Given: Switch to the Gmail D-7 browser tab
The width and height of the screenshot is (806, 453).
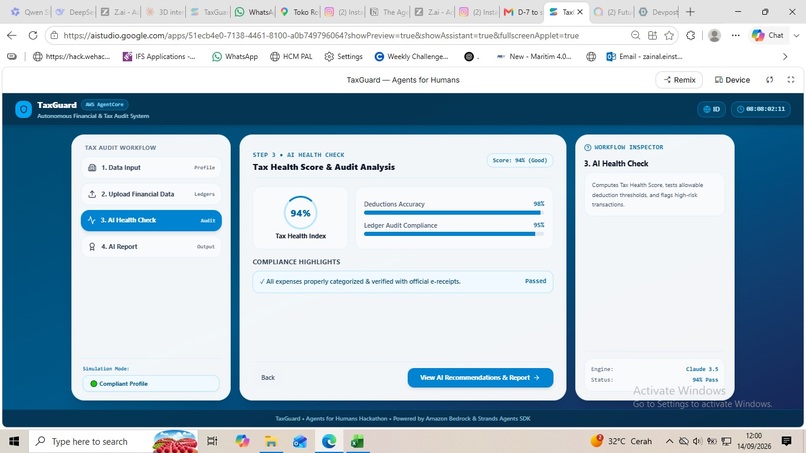Looking at the screenshot, I should click(x=522, y=12).
